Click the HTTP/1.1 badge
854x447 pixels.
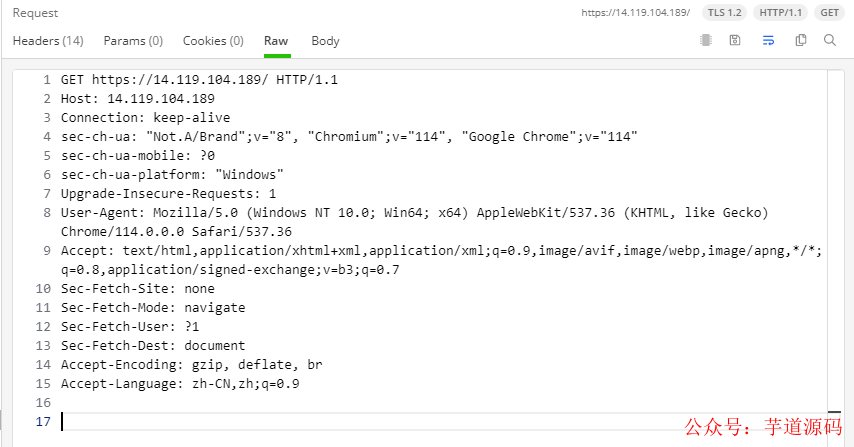(780, 13)
